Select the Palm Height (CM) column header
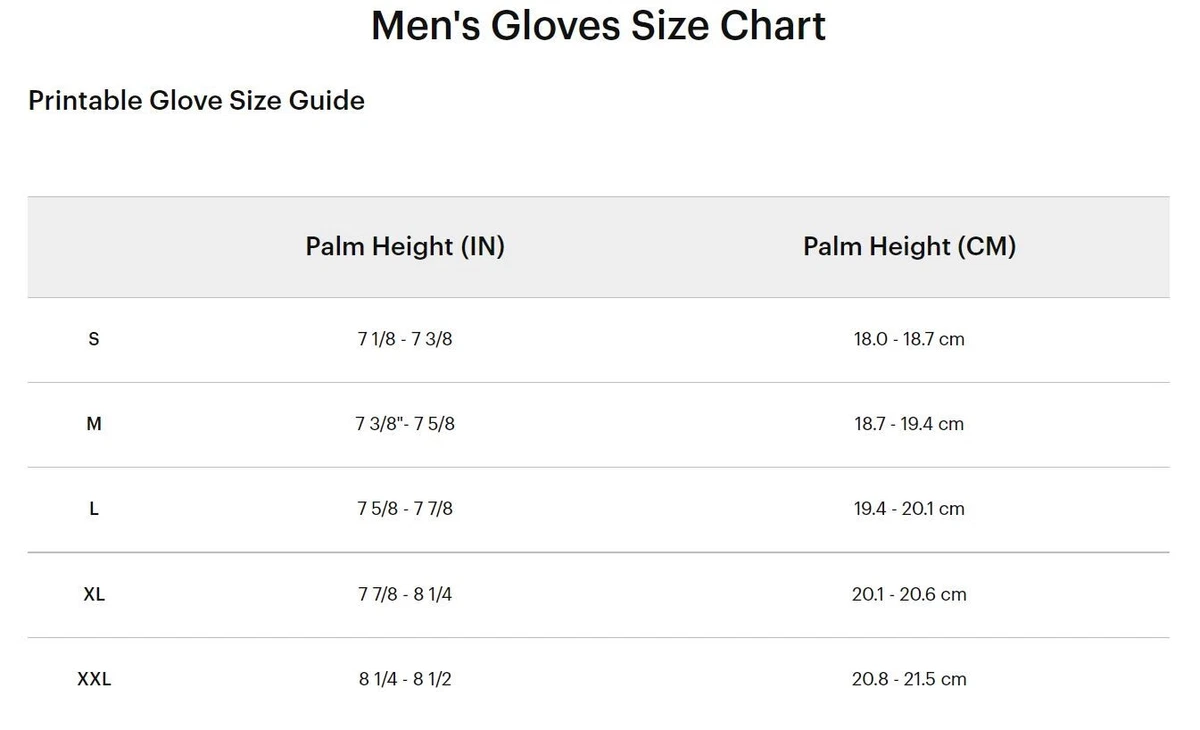The height and width of the screenshot is (730, 1200). click(x=909, y=246)
